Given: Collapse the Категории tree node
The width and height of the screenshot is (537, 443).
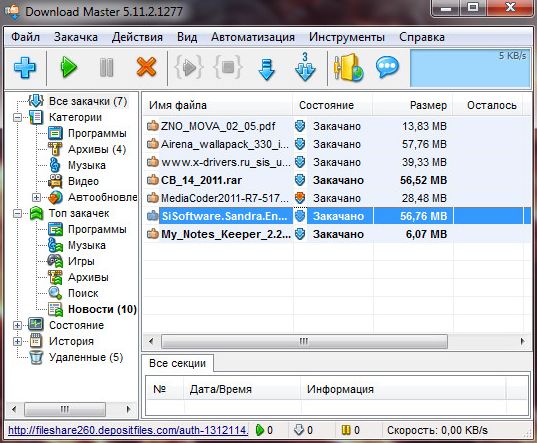Looking at the screenshot, I should [17, 118].
